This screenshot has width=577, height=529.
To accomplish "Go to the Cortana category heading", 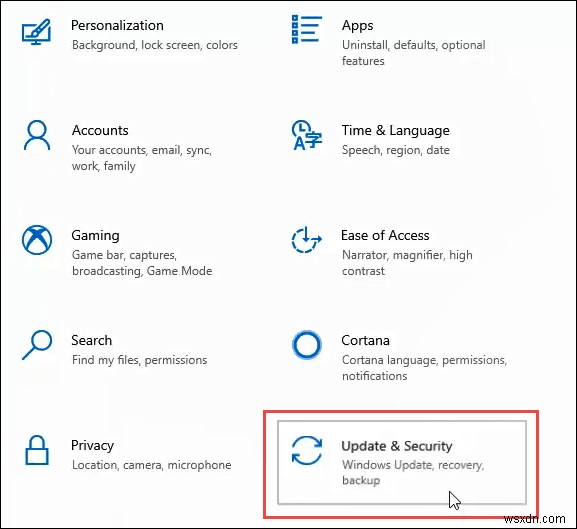I will (x=365, y=340).
